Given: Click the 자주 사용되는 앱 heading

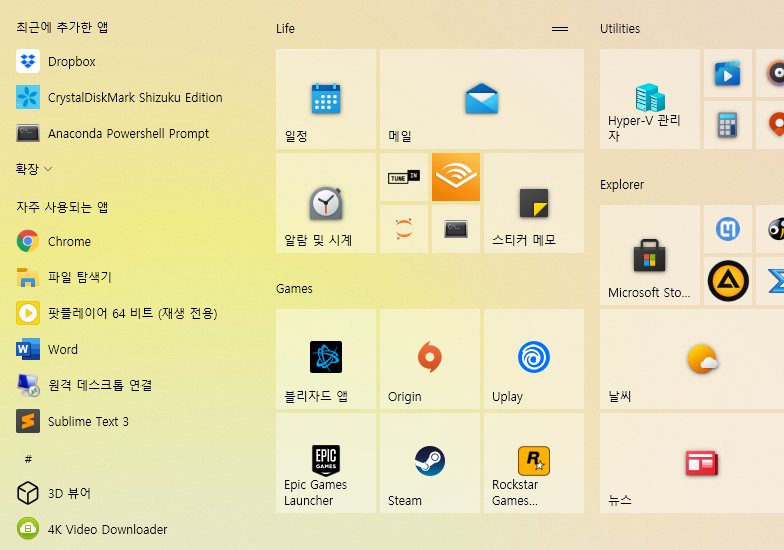Looking at the screenshot, I should [x=62, y=207].
